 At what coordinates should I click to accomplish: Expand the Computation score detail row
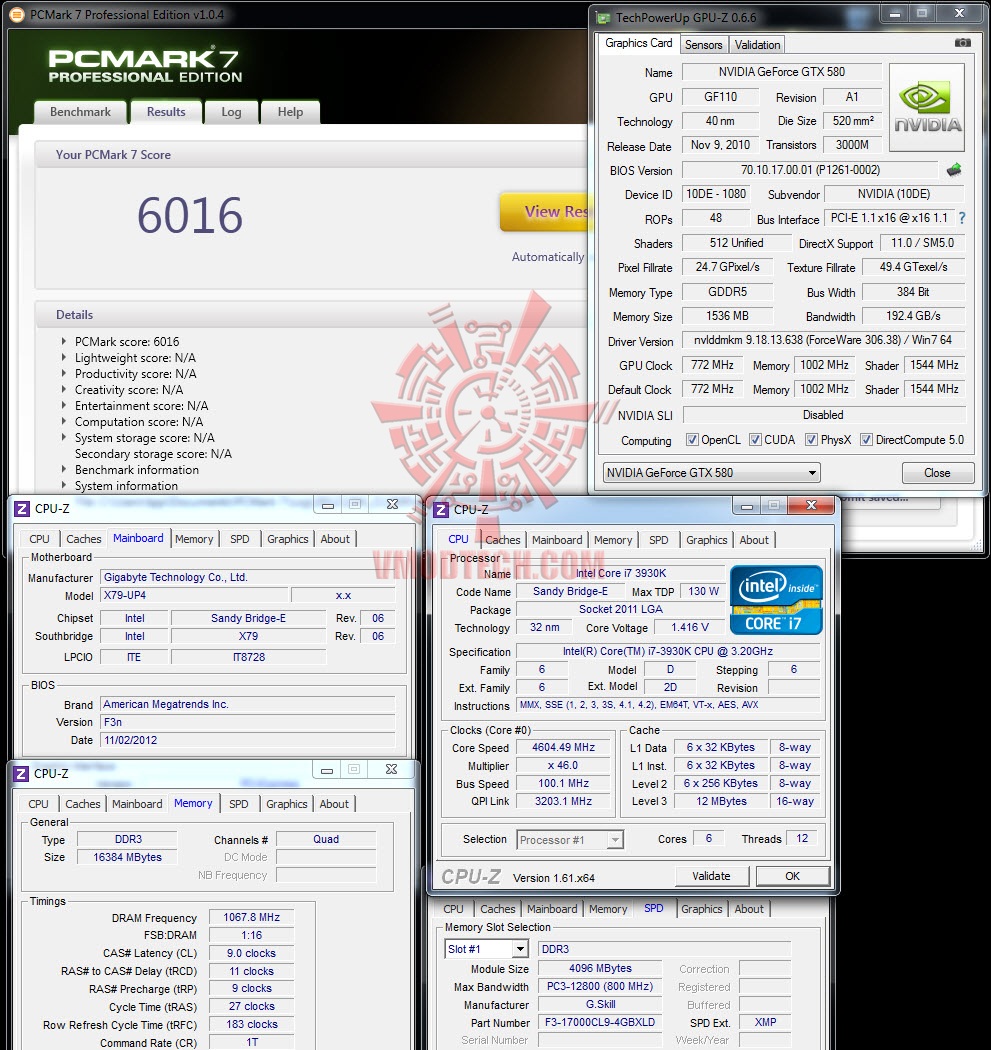(64, 422)
